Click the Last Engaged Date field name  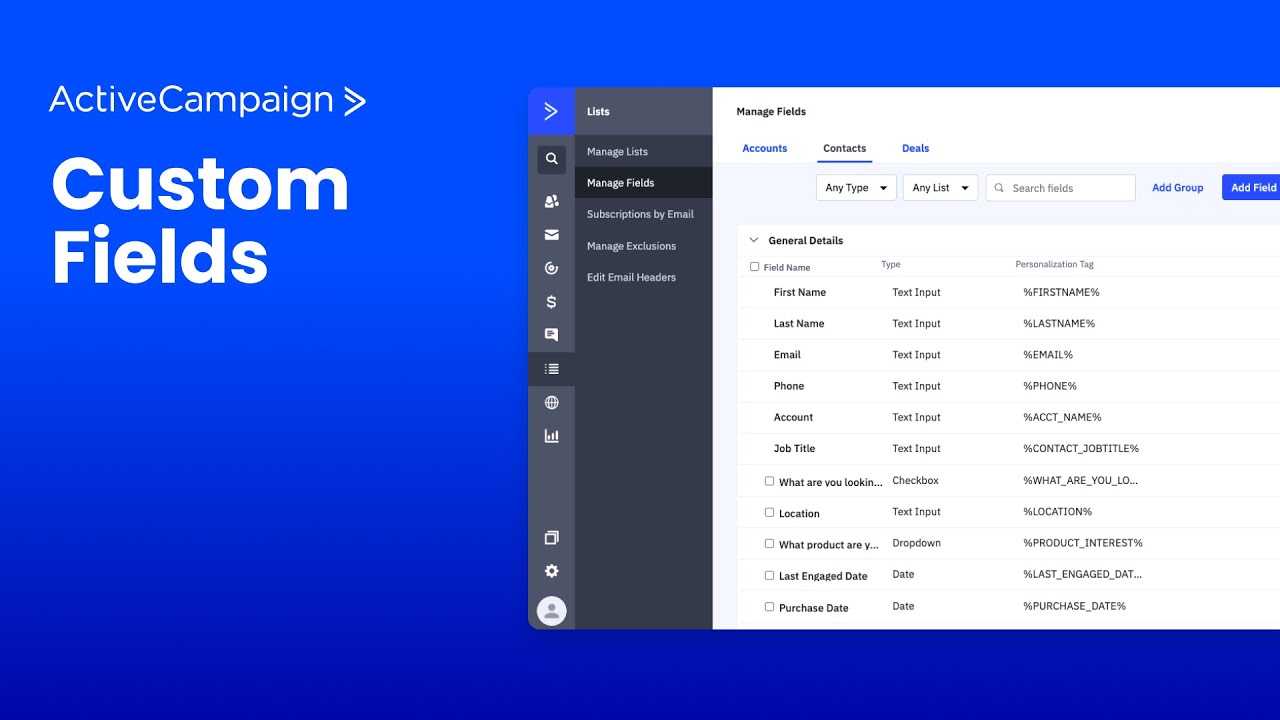[x=823, y=576]
